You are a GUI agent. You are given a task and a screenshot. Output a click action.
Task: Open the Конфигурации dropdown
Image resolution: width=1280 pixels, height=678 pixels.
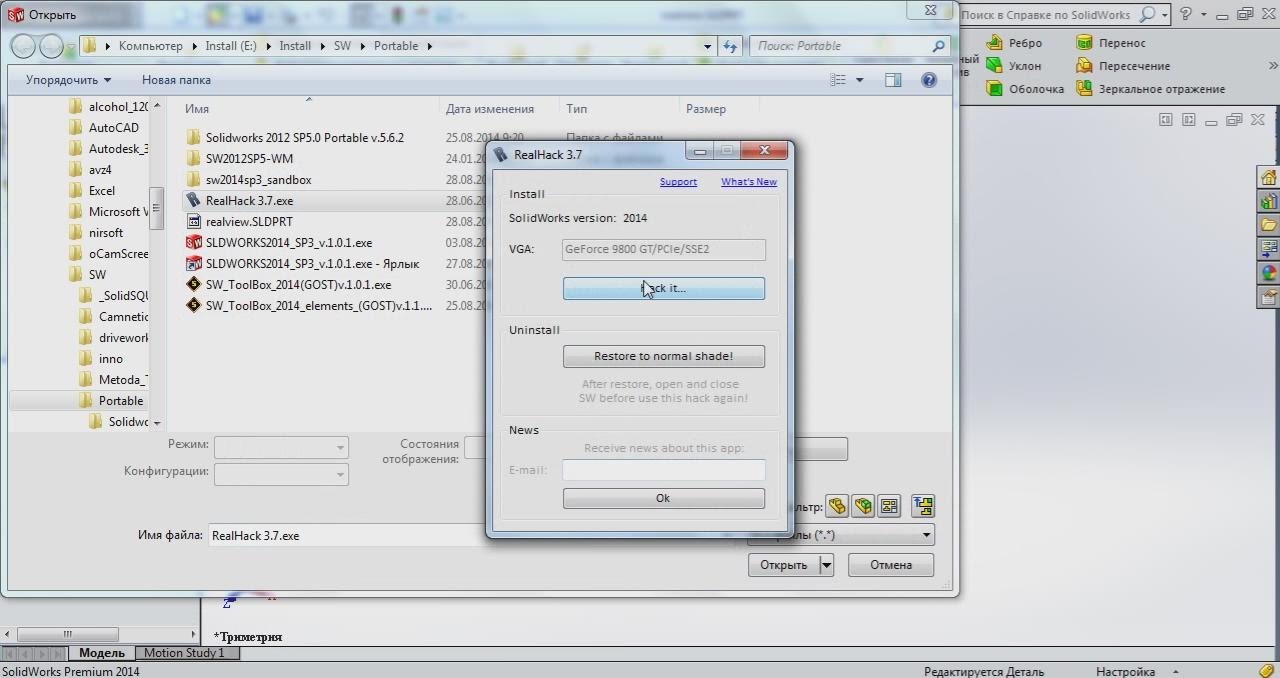click(281, 474)
